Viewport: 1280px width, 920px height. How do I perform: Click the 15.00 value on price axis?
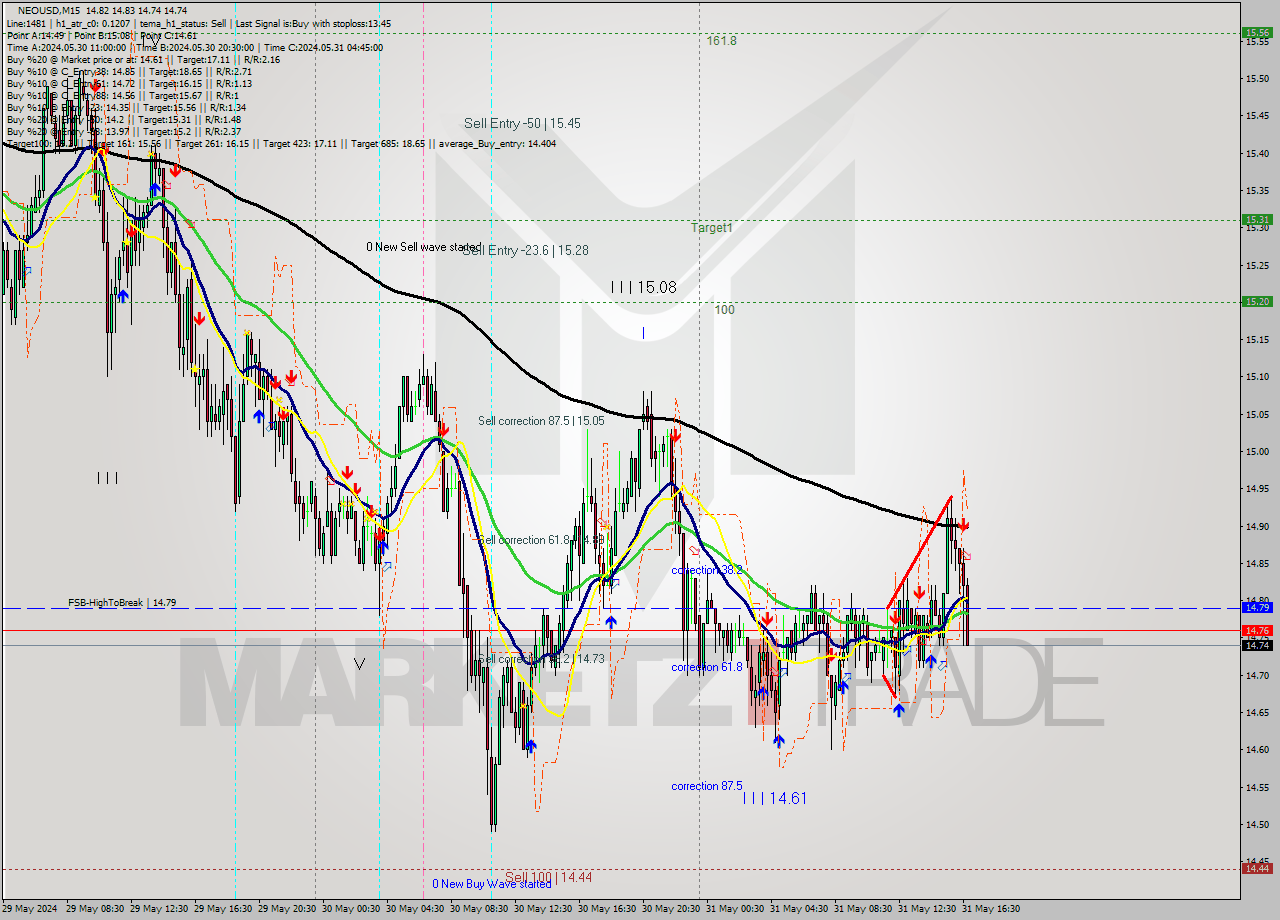tap(1257, 451)
